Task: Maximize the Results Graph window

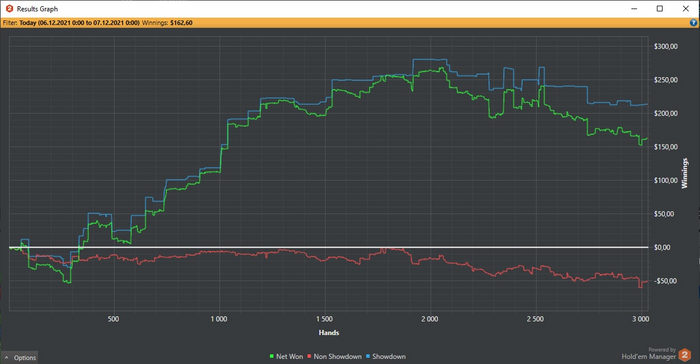Action: [660, 8]
